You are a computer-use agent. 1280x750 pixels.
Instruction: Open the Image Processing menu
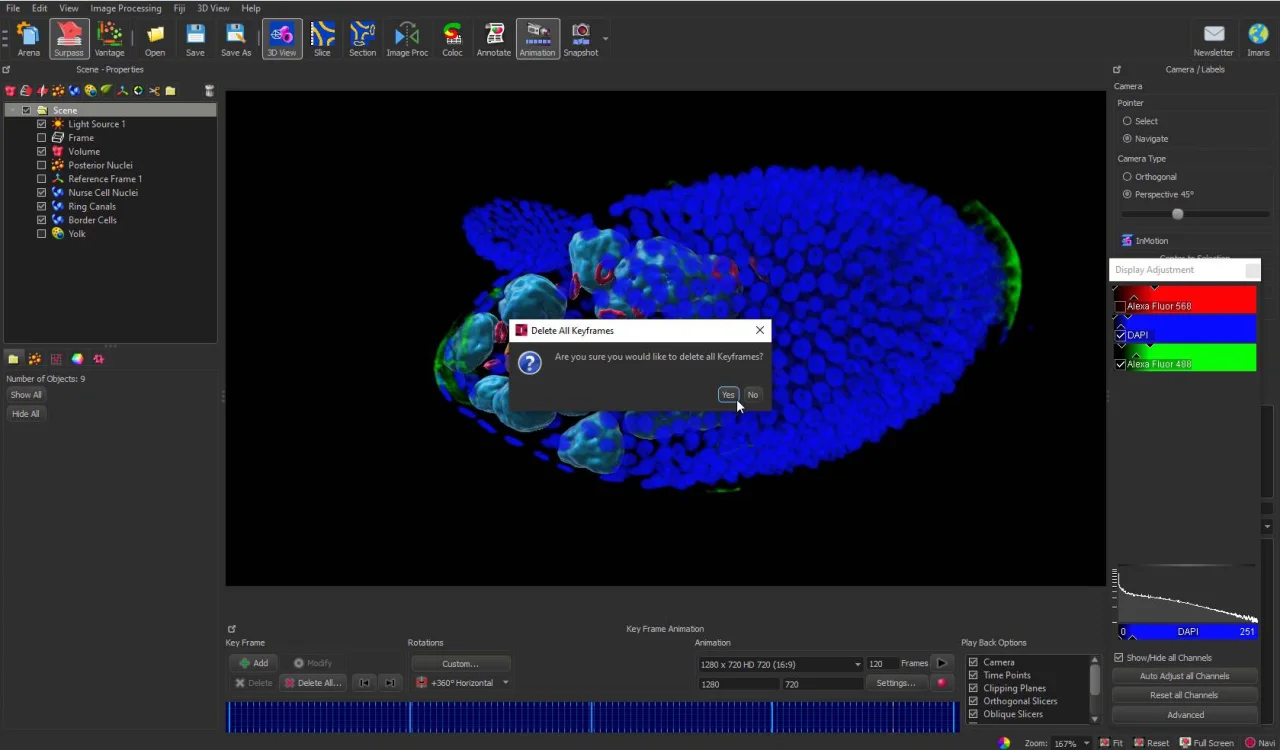coord(126,8)
